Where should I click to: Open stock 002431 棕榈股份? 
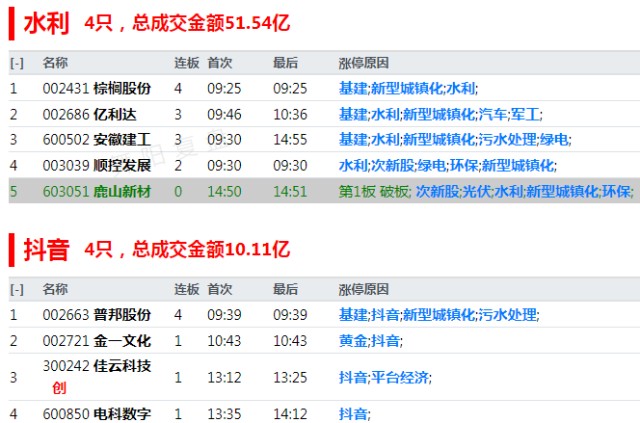[x=97, y=88]
